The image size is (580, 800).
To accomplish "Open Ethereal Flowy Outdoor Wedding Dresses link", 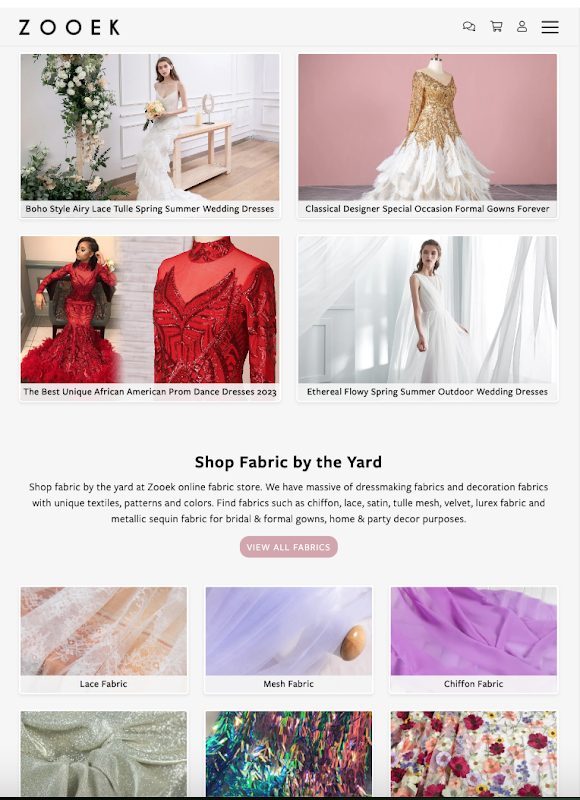I will (427, 392).
